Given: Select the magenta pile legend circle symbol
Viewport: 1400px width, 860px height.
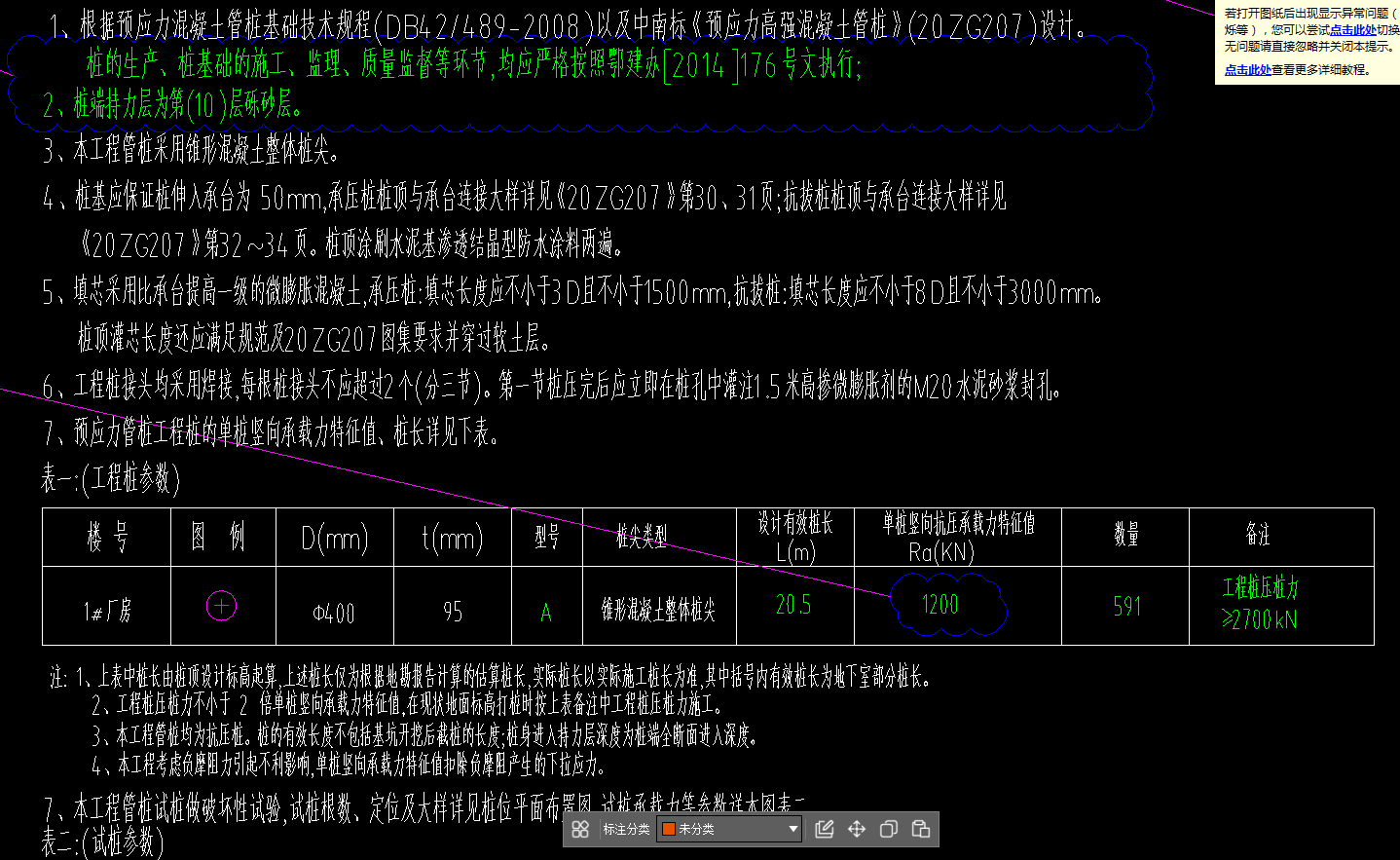Looking at the screenshot, I should point(222,606).
